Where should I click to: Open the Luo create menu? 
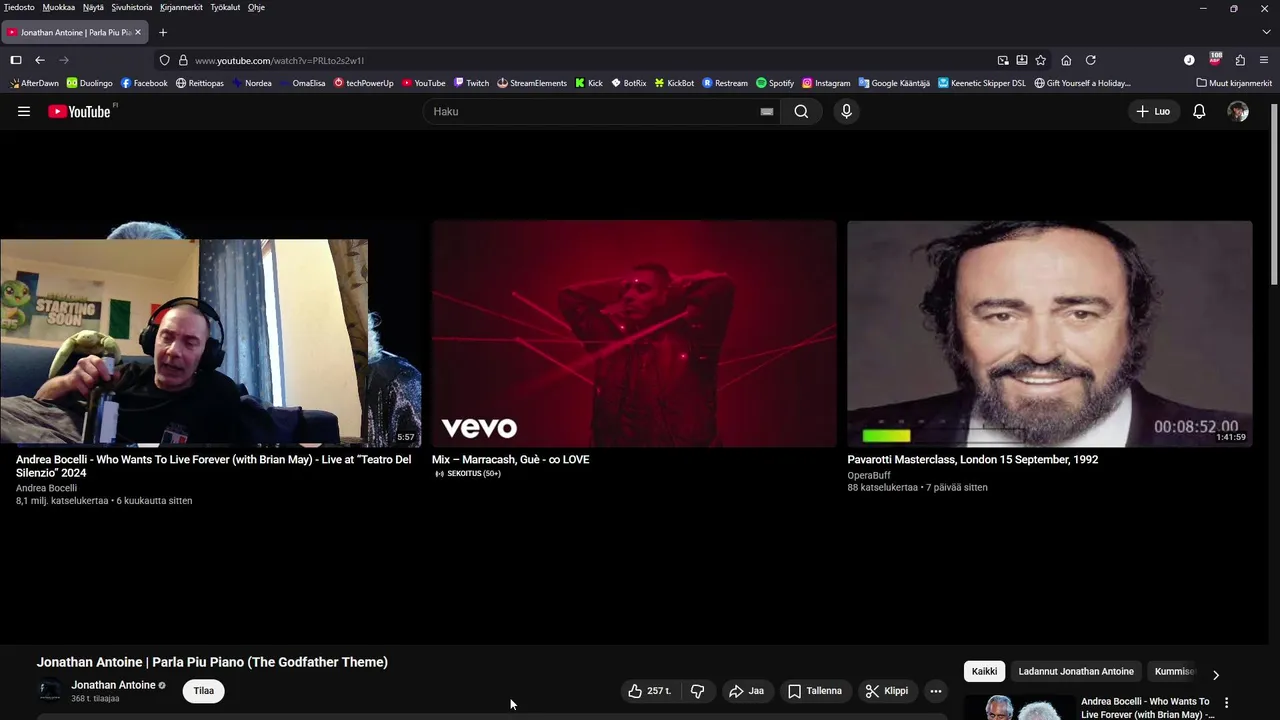point(1153,111)
